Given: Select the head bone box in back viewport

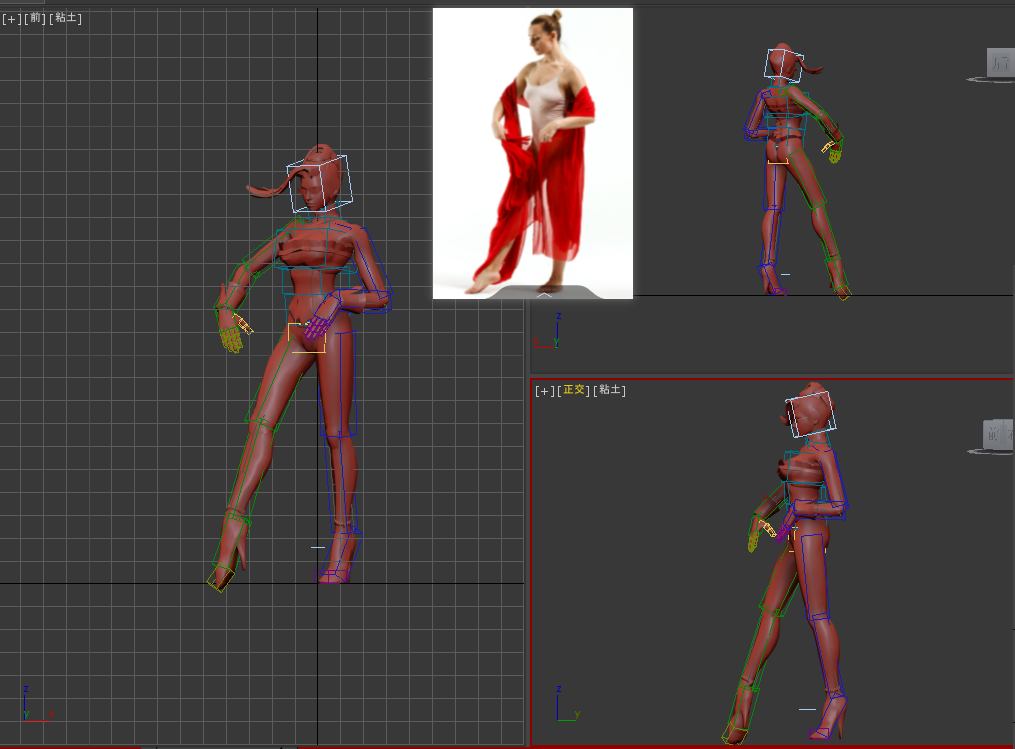Looking at the screenshot, I should point(783,63).
